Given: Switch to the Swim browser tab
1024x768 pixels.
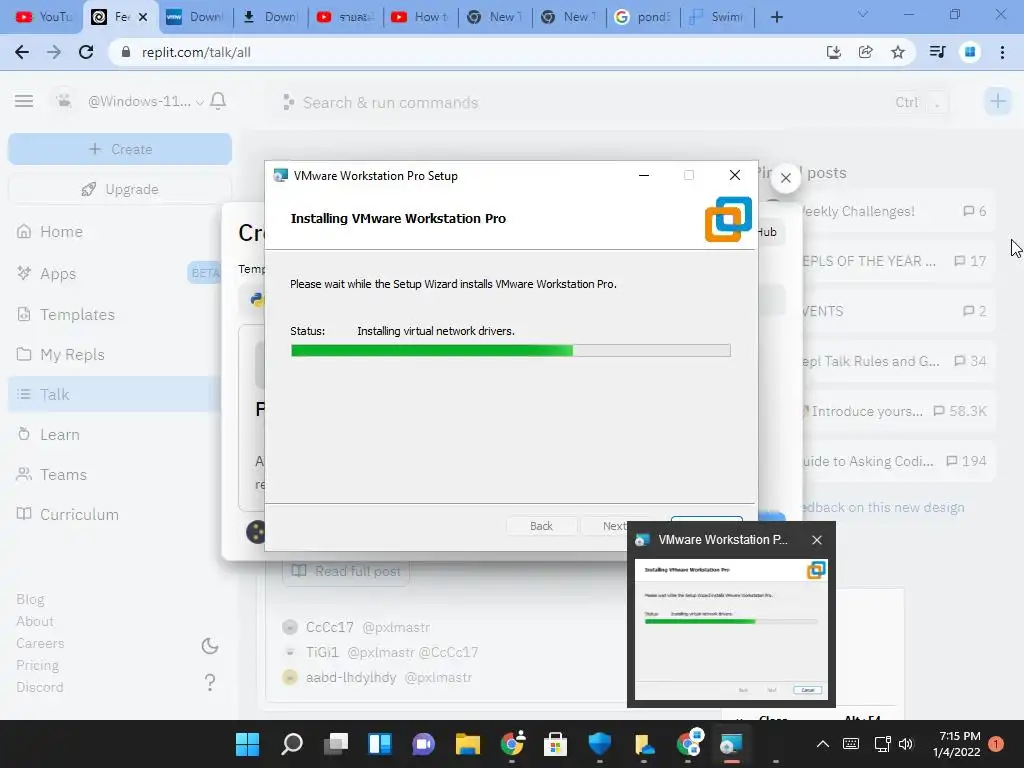Looking at the screenshot, I should 717,17.
